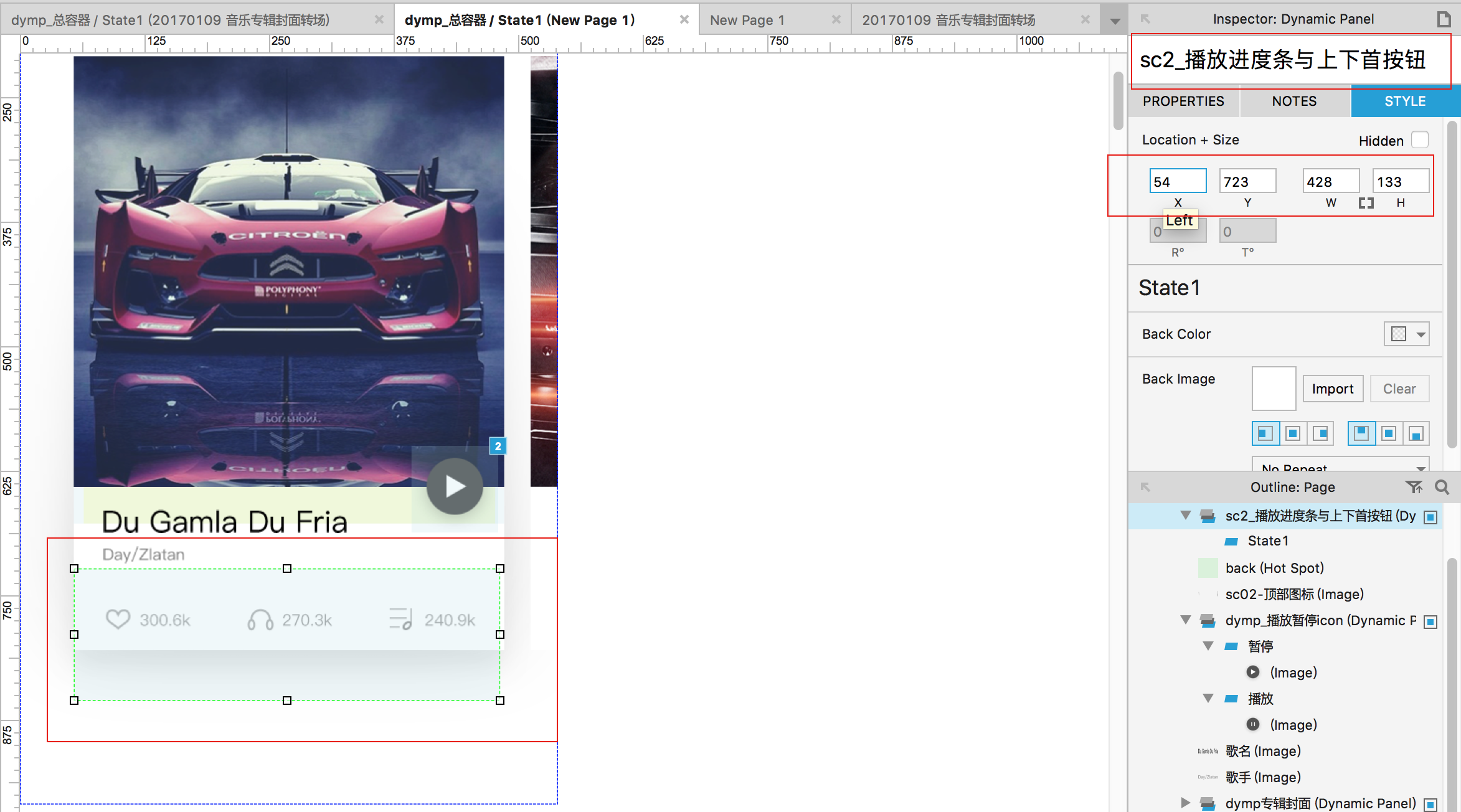Click the play button on album cover

(455, 486)
